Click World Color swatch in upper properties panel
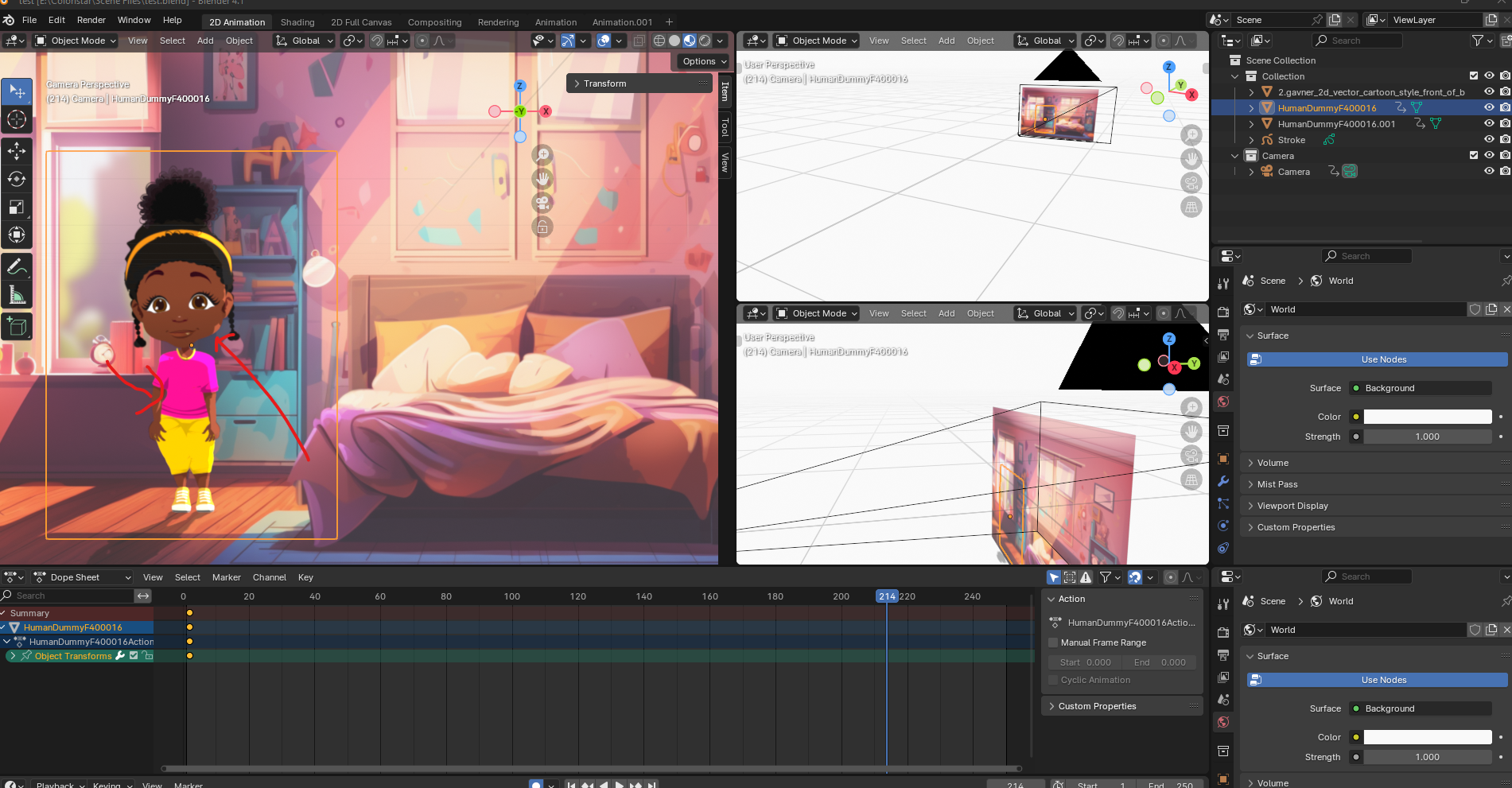Viewport: 1512px width, 788px height. point(1428,417)
